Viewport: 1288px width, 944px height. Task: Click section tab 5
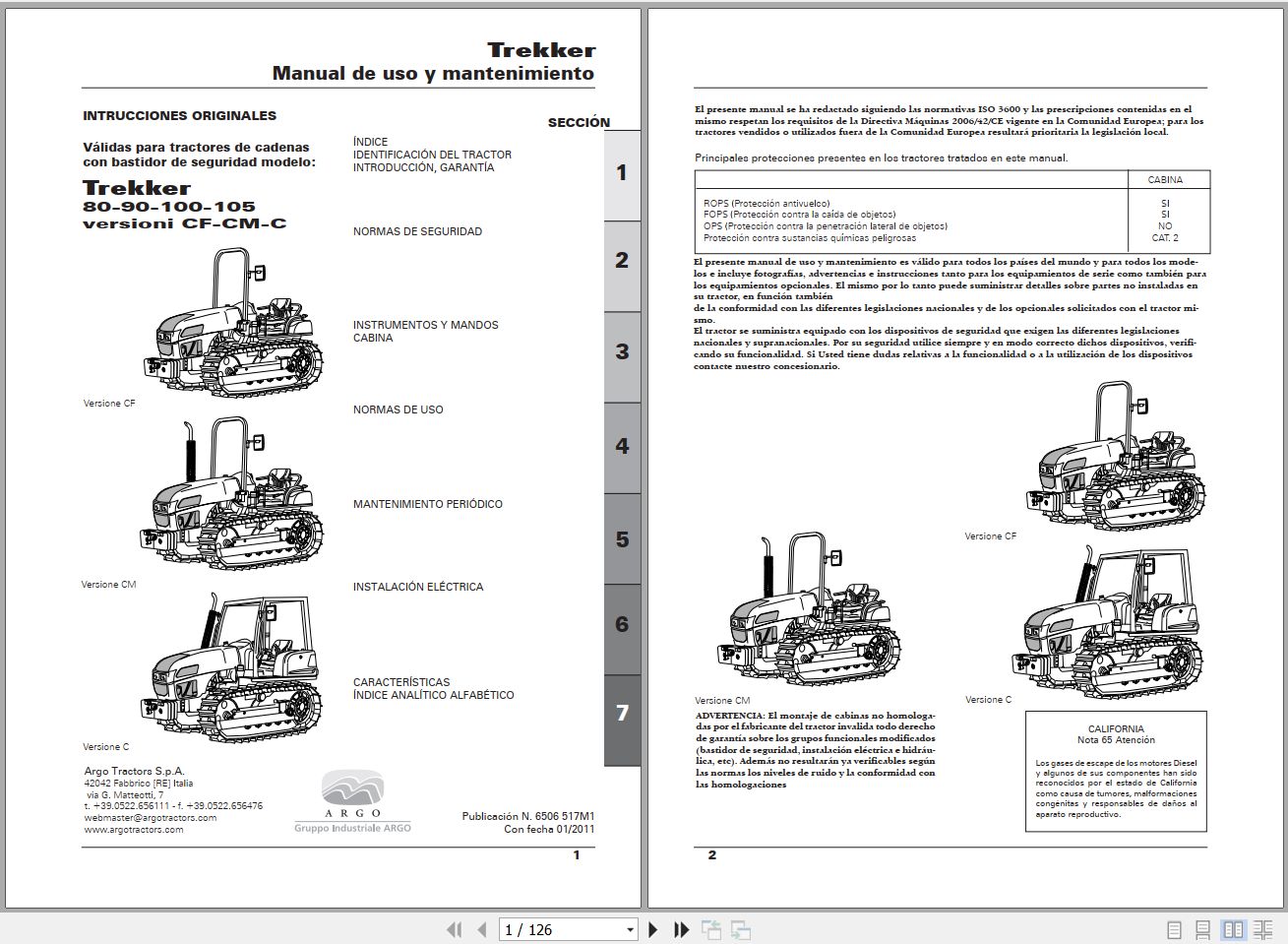pos(622,538)
